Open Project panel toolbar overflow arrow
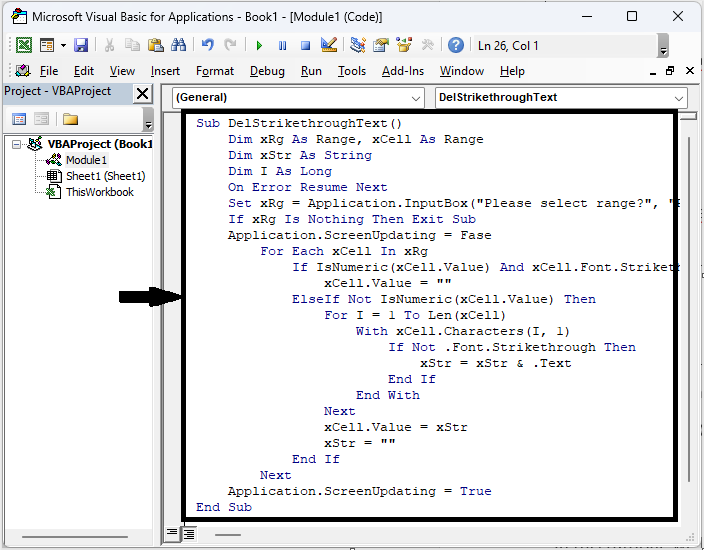704x550 pixels. 148,120
